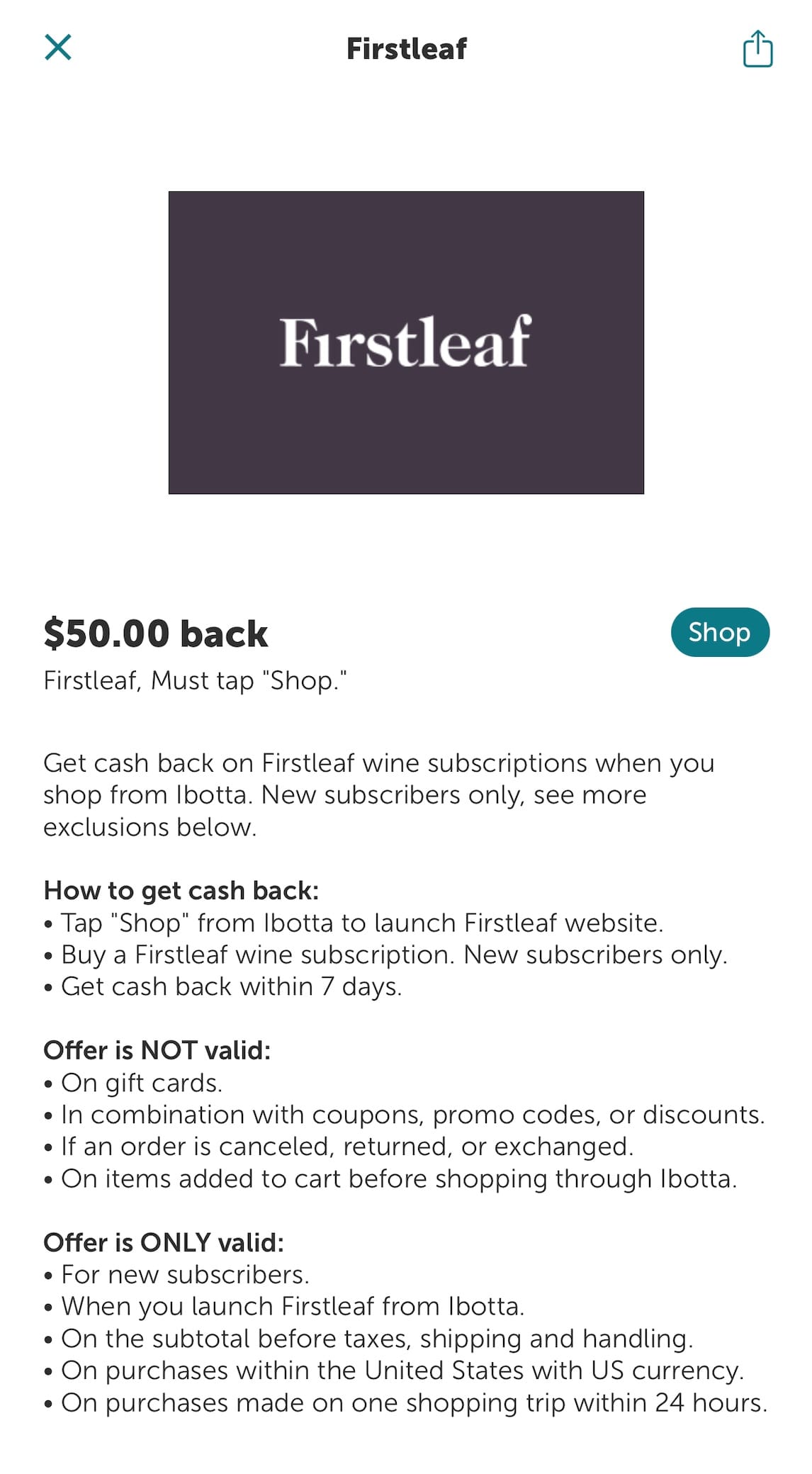
Task: Tap the wine subscriptions description paragraph
Action: 379,794
